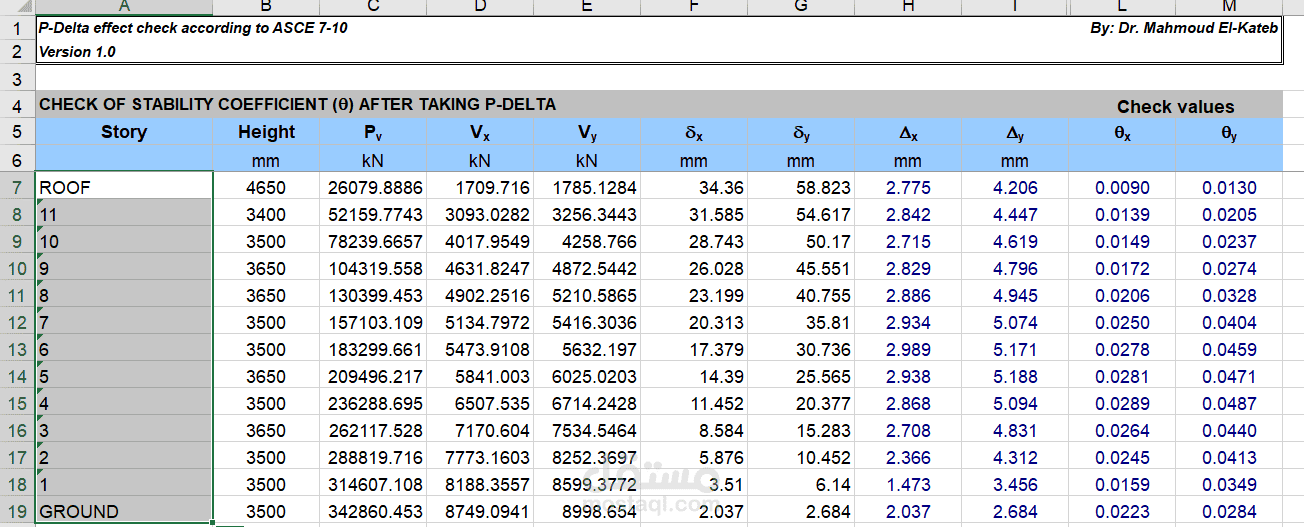Select the Check values label cell
Image resolution: width=1304 pixels, height=527 pixels.
[1175, 106]
